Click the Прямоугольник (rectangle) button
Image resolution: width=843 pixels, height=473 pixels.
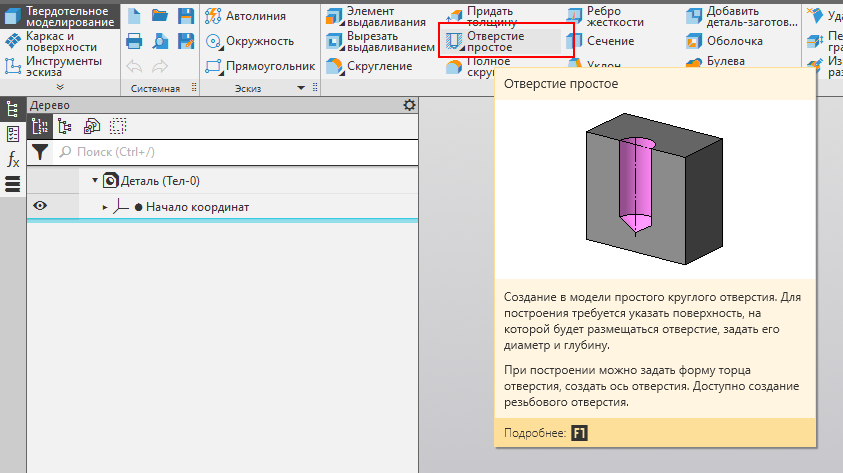pos(260,66)
